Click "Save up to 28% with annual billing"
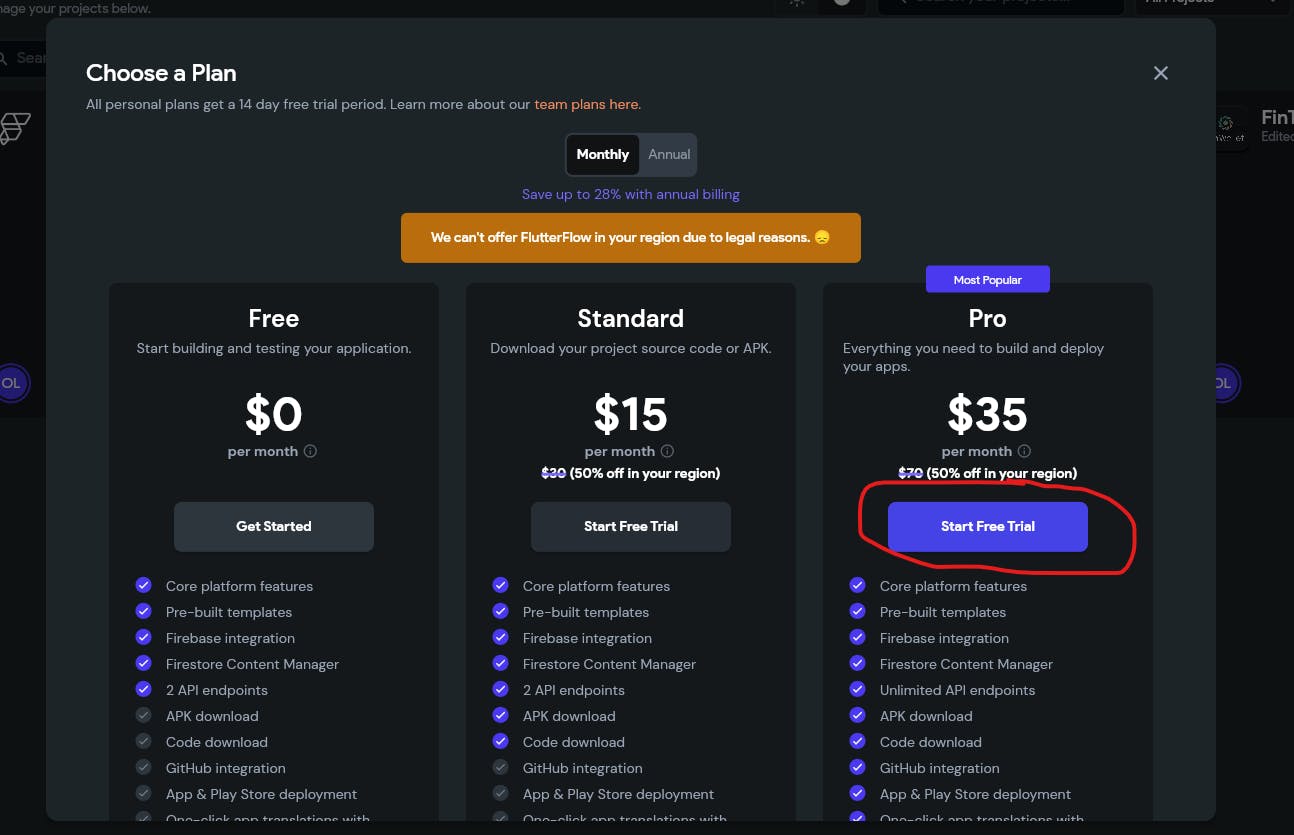Screen dimensions: 1294x835 (x=631, y=194)
